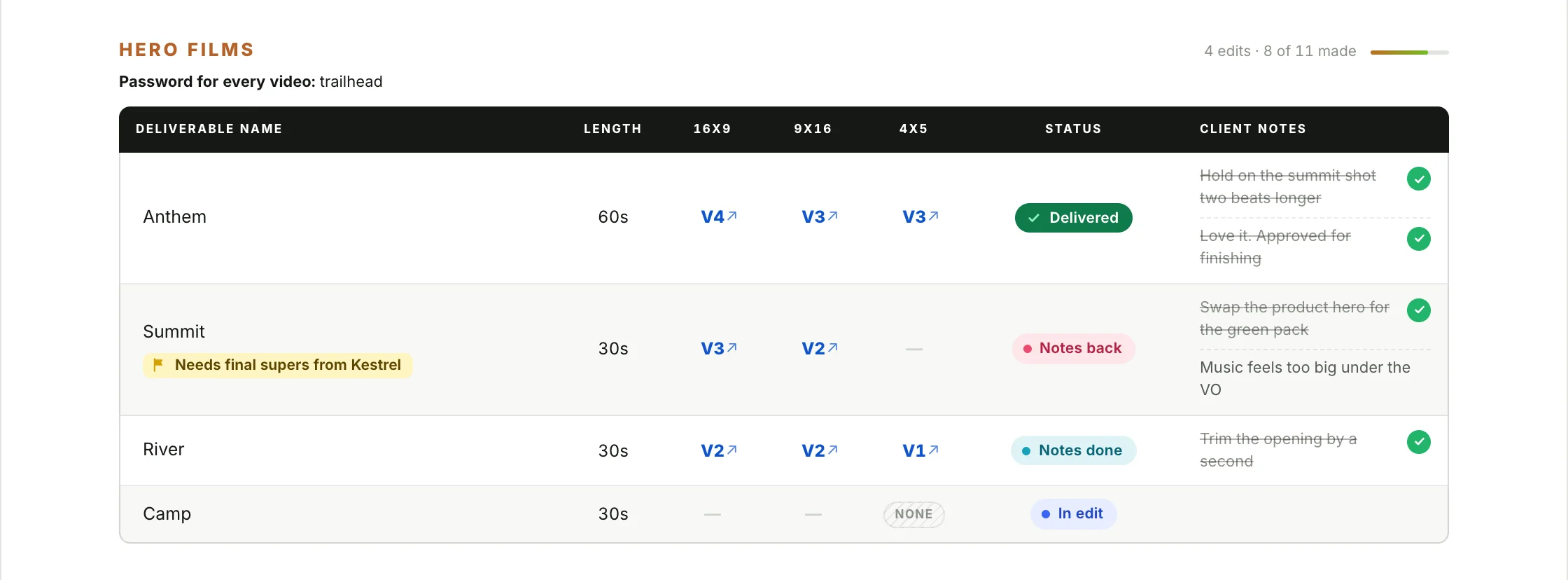Click the 'Music feels too big under the VO' note
The height and width of the screenshot is (580, 1568).
1305,379
